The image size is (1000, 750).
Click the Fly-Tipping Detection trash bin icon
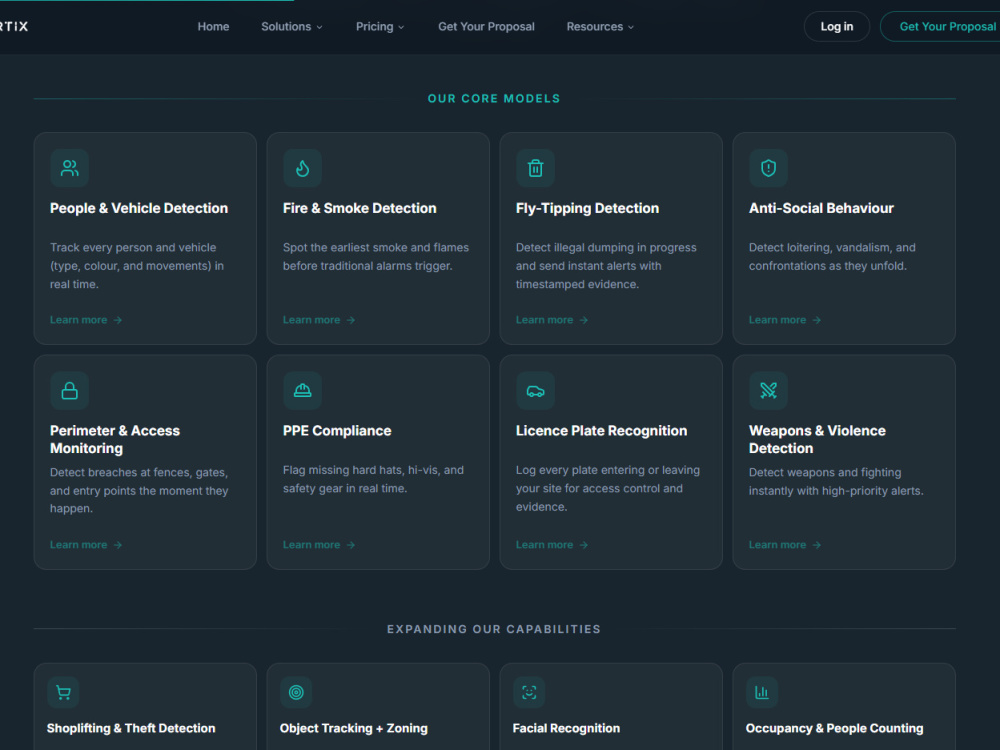(x=535, y=168)
